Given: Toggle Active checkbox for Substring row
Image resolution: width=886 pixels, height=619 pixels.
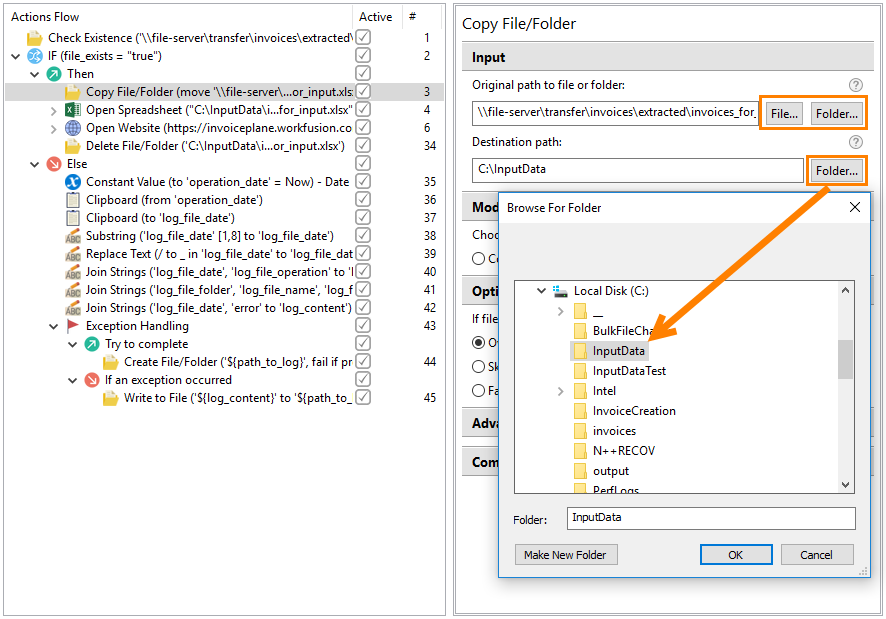Looking at the screenshot, I should 363,236.
